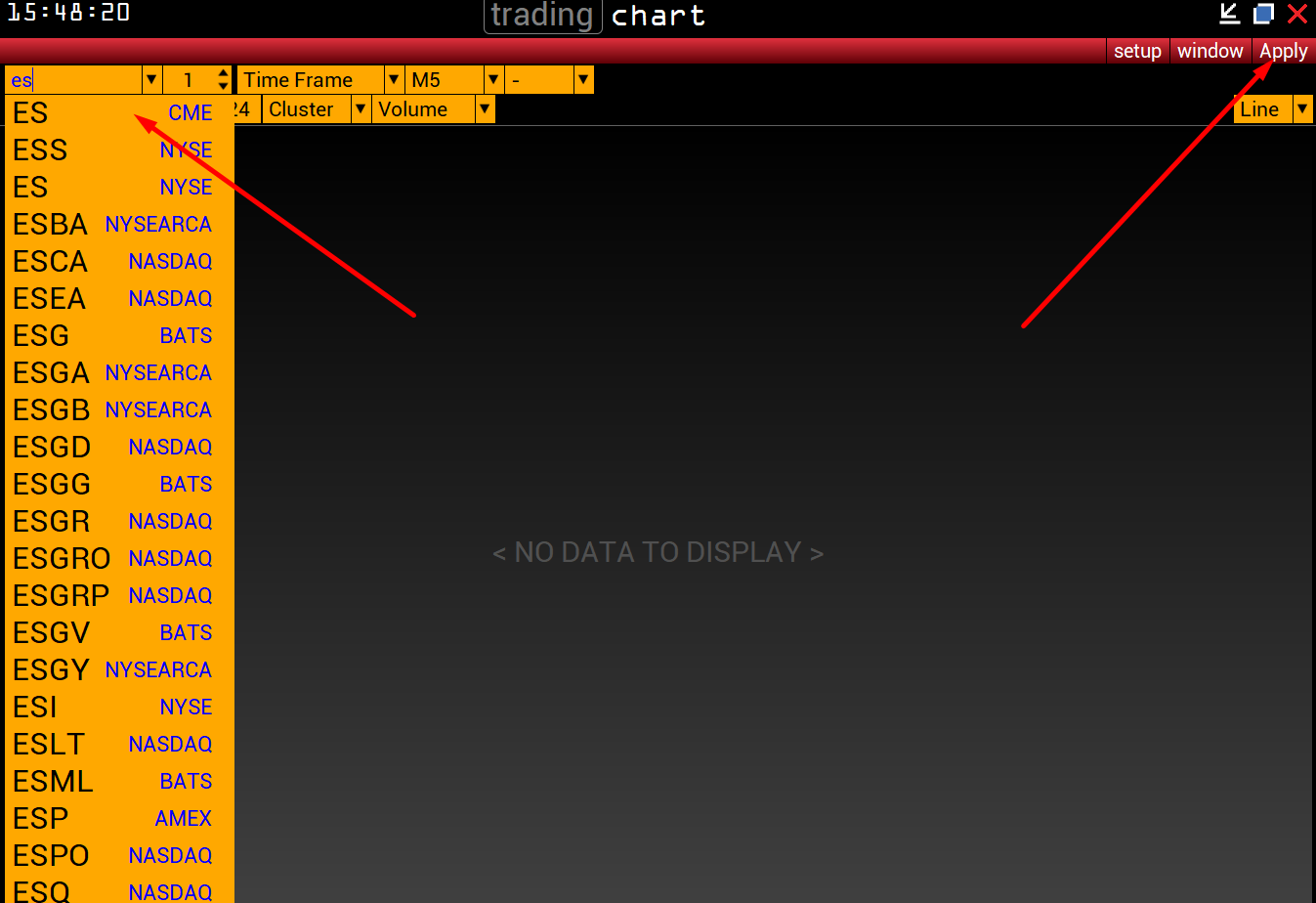Select ES on CME from the list
Screen dimensions: 1316x903
click(112, 113)
